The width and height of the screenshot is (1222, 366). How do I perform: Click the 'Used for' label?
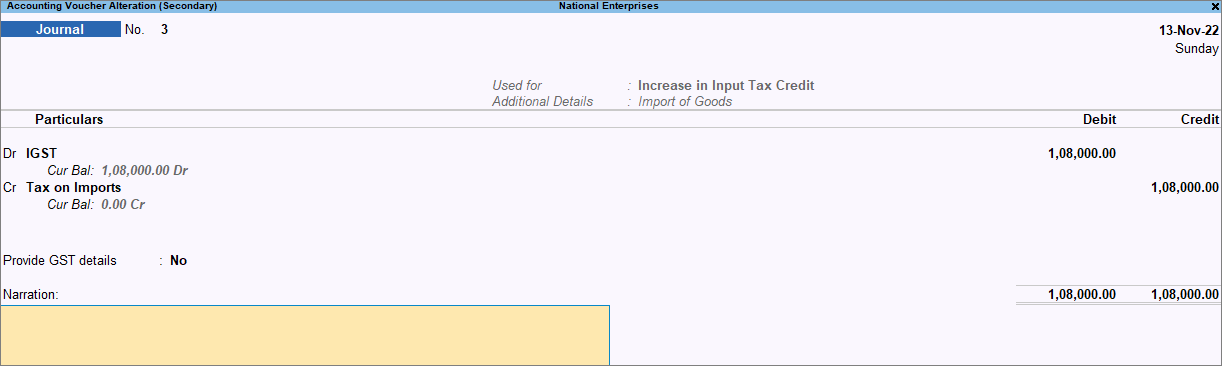(517, 85)
